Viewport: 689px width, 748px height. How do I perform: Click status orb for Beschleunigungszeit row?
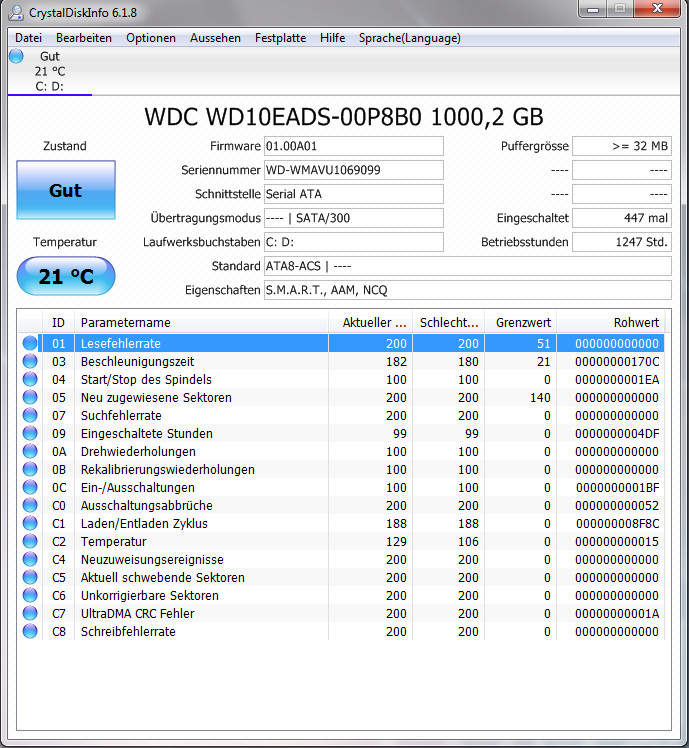tap(30, 361)
